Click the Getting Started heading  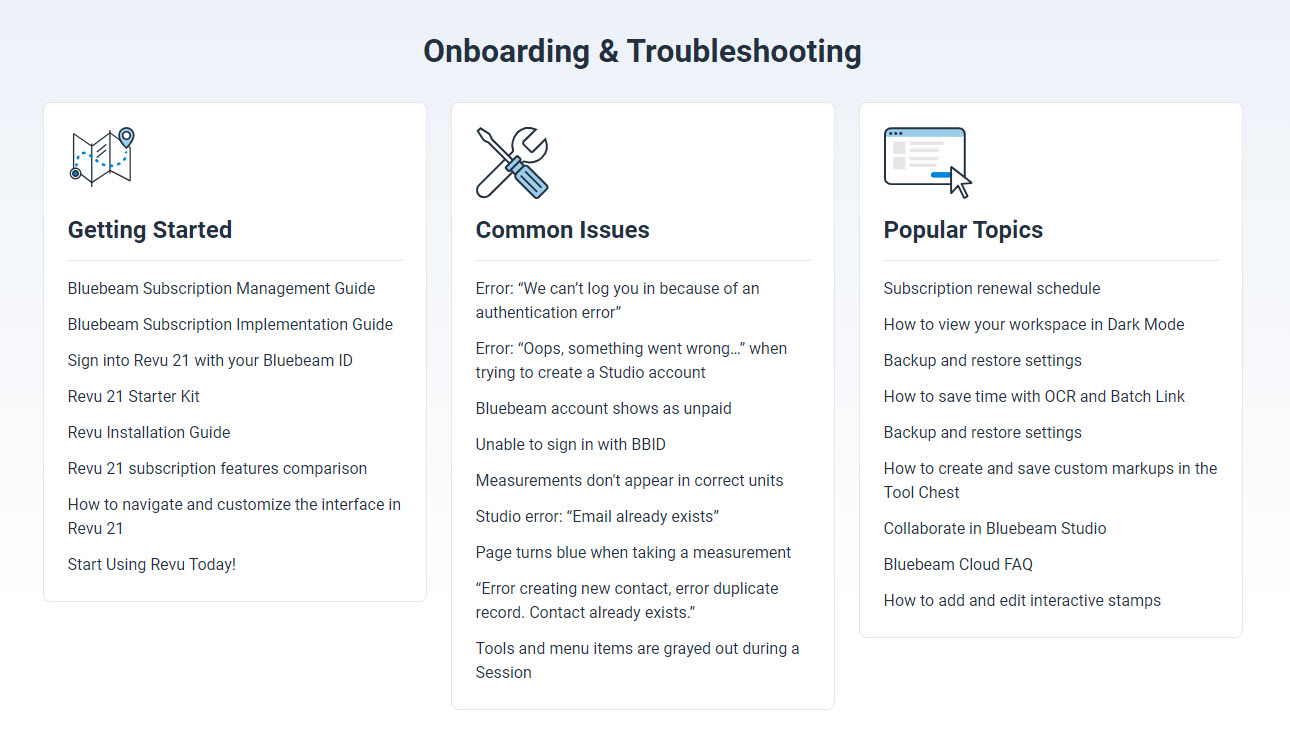click(150, 230)
